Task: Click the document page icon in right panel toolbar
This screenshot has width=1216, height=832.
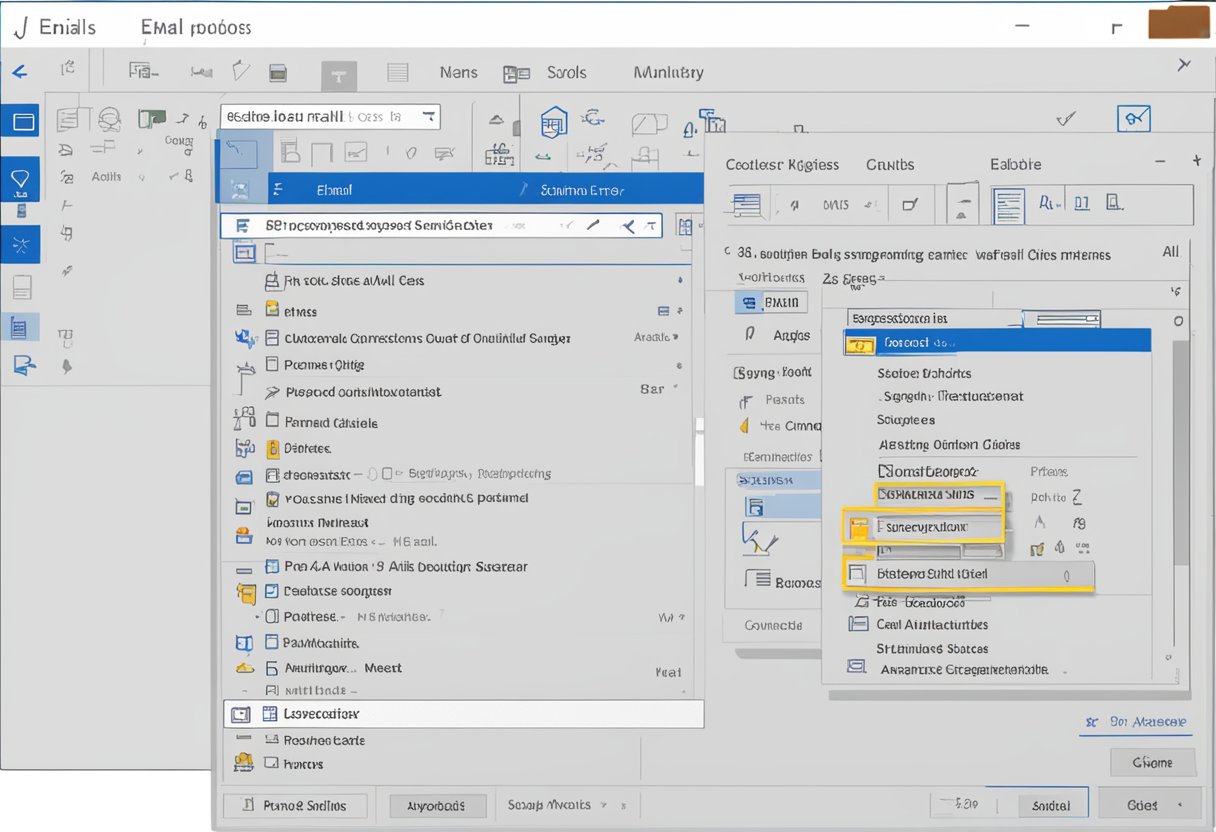Action: point(1008,205)
